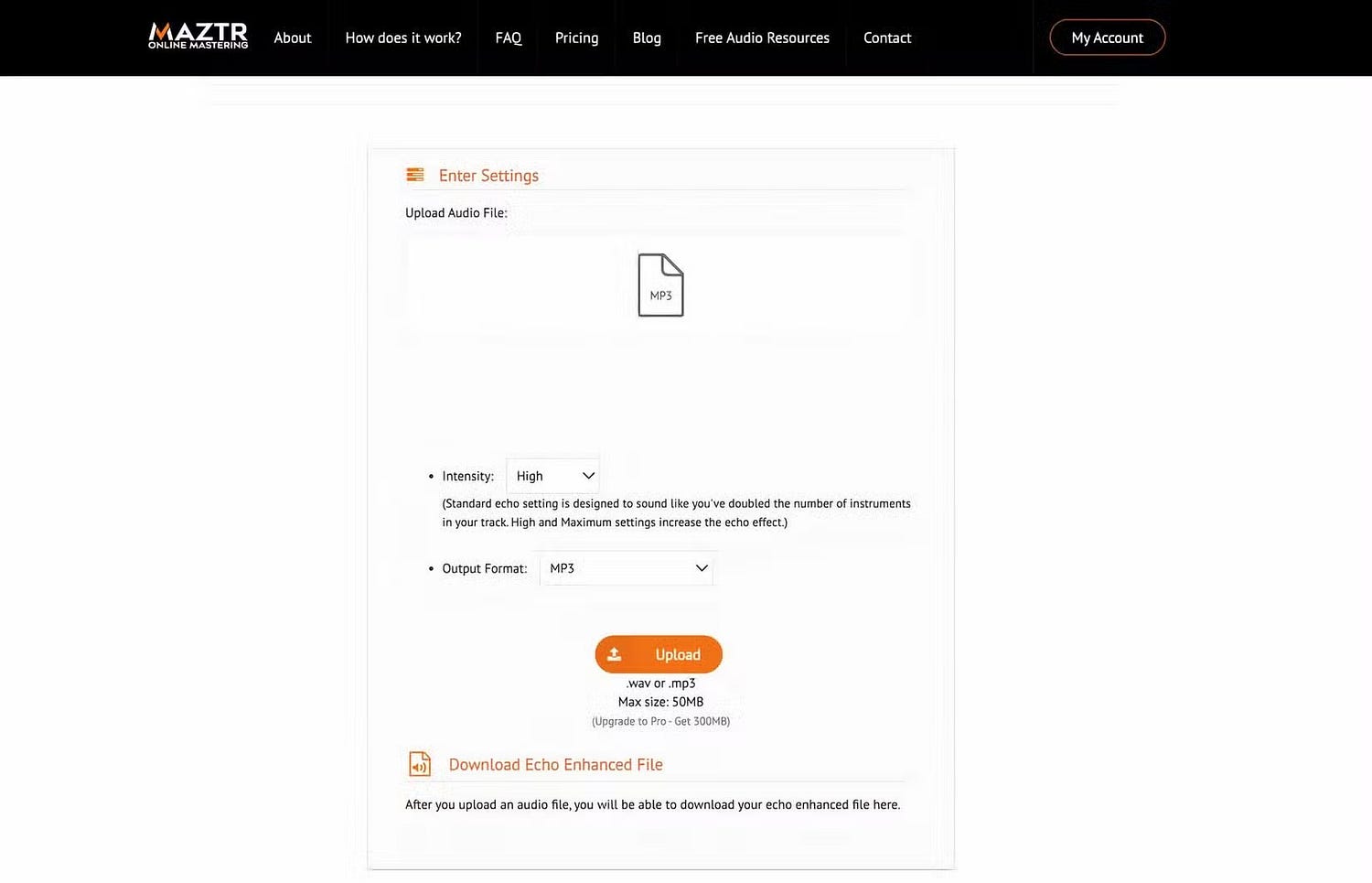This screenshot has height=883, width=1372.
Task: Navigate to How does it work?
Action: coord(403,38)
